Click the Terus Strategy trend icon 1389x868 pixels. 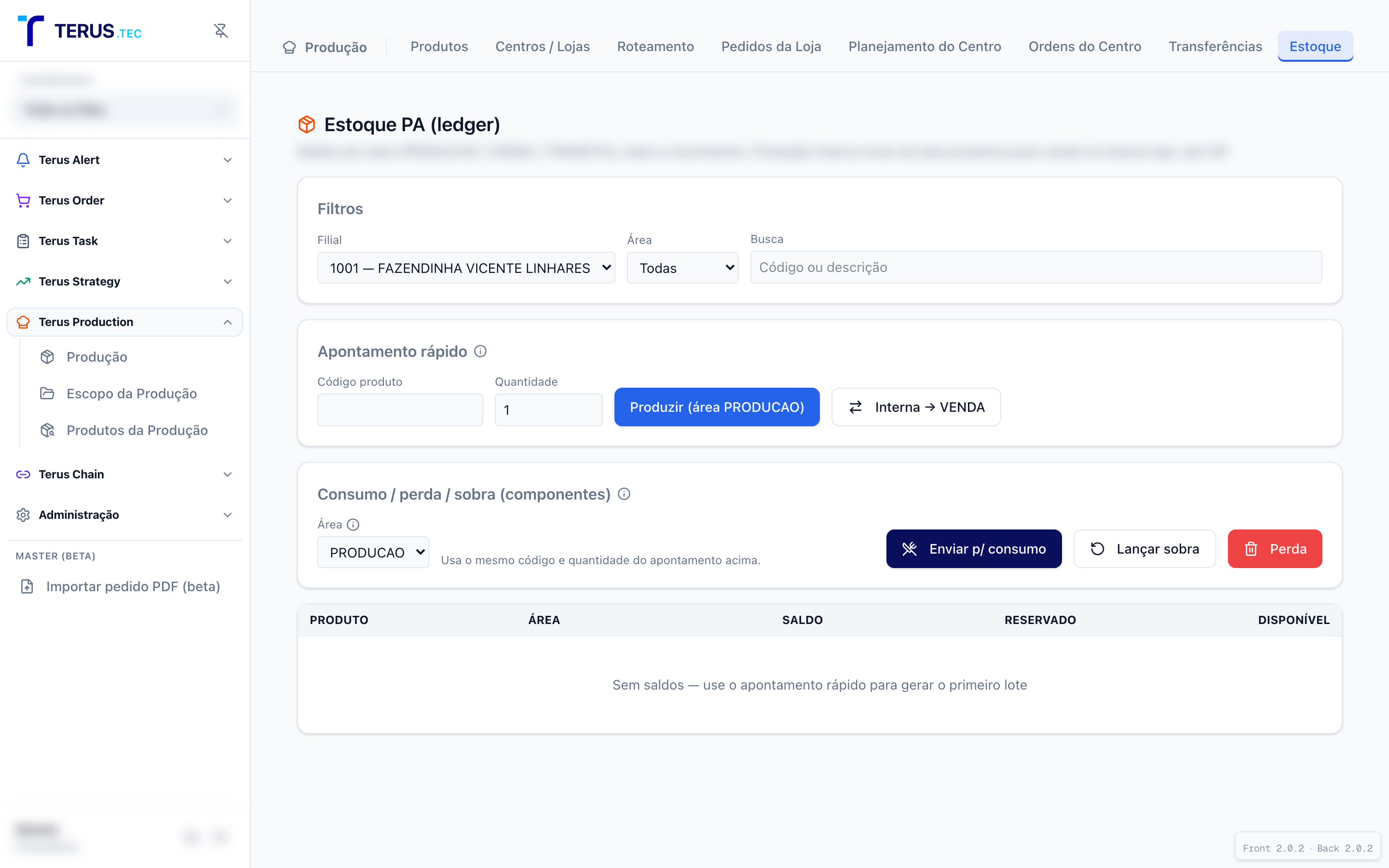pyautogui.click(x=23, y=281)
